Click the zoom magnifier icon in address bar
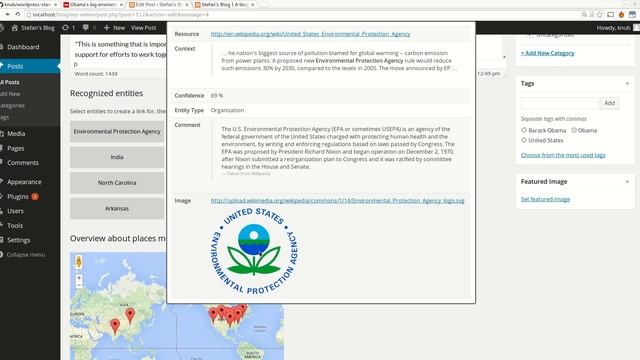Viewport: 640px width, 360px height. tap(584, 15)
